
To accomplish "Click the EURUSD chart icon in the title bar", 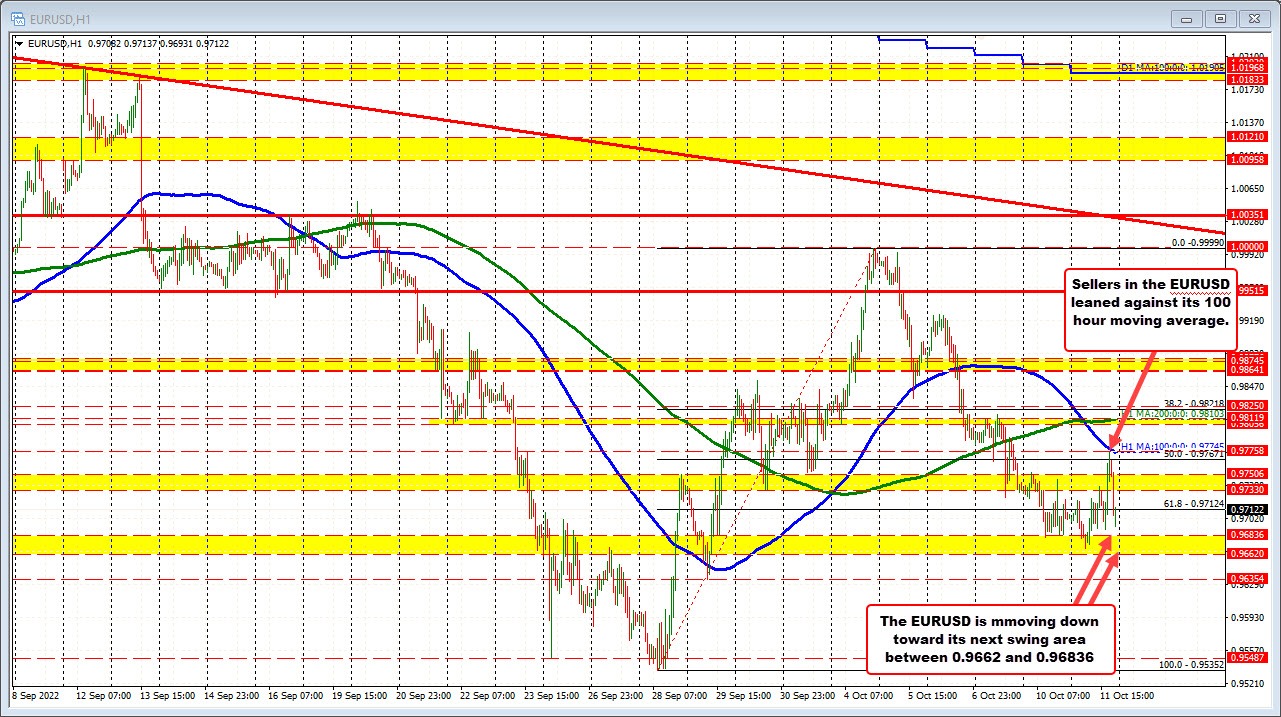I will pyautogui.click(x=16, y=18).
